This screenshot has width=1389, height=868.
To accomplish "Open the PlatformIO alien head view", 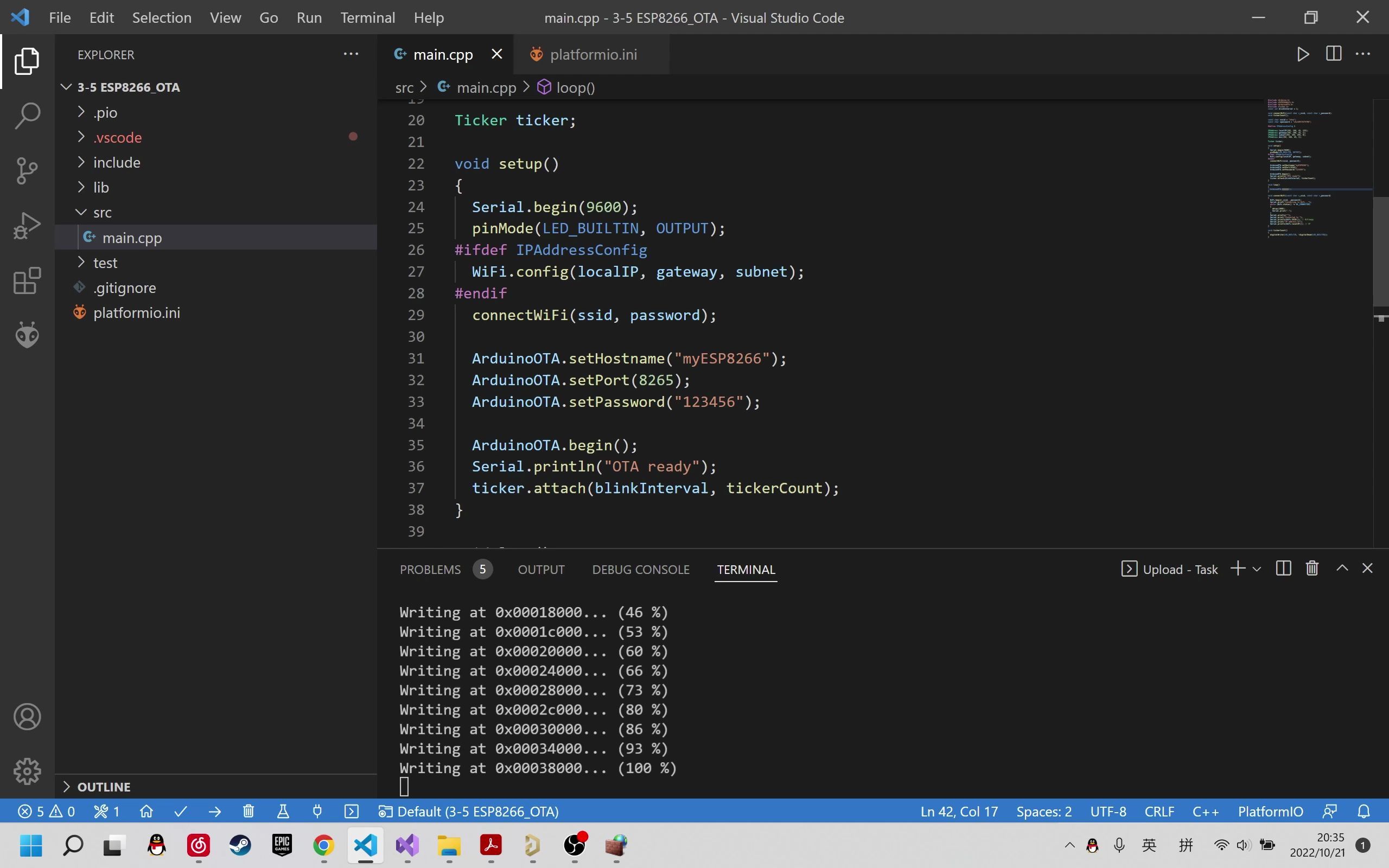I will pyautogui.click(x=27, y=335).
